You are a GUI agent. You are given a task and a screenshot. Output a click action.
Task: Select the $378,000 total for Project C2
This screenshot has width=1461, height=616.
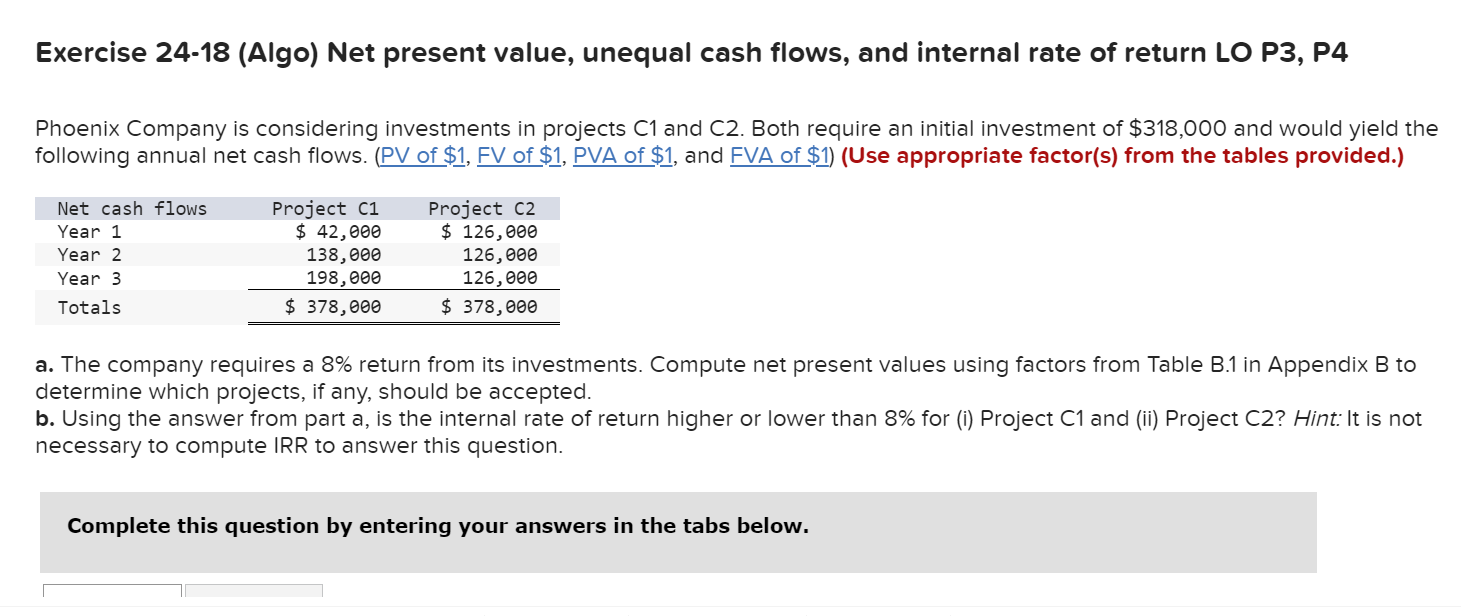tap(492, 307)
